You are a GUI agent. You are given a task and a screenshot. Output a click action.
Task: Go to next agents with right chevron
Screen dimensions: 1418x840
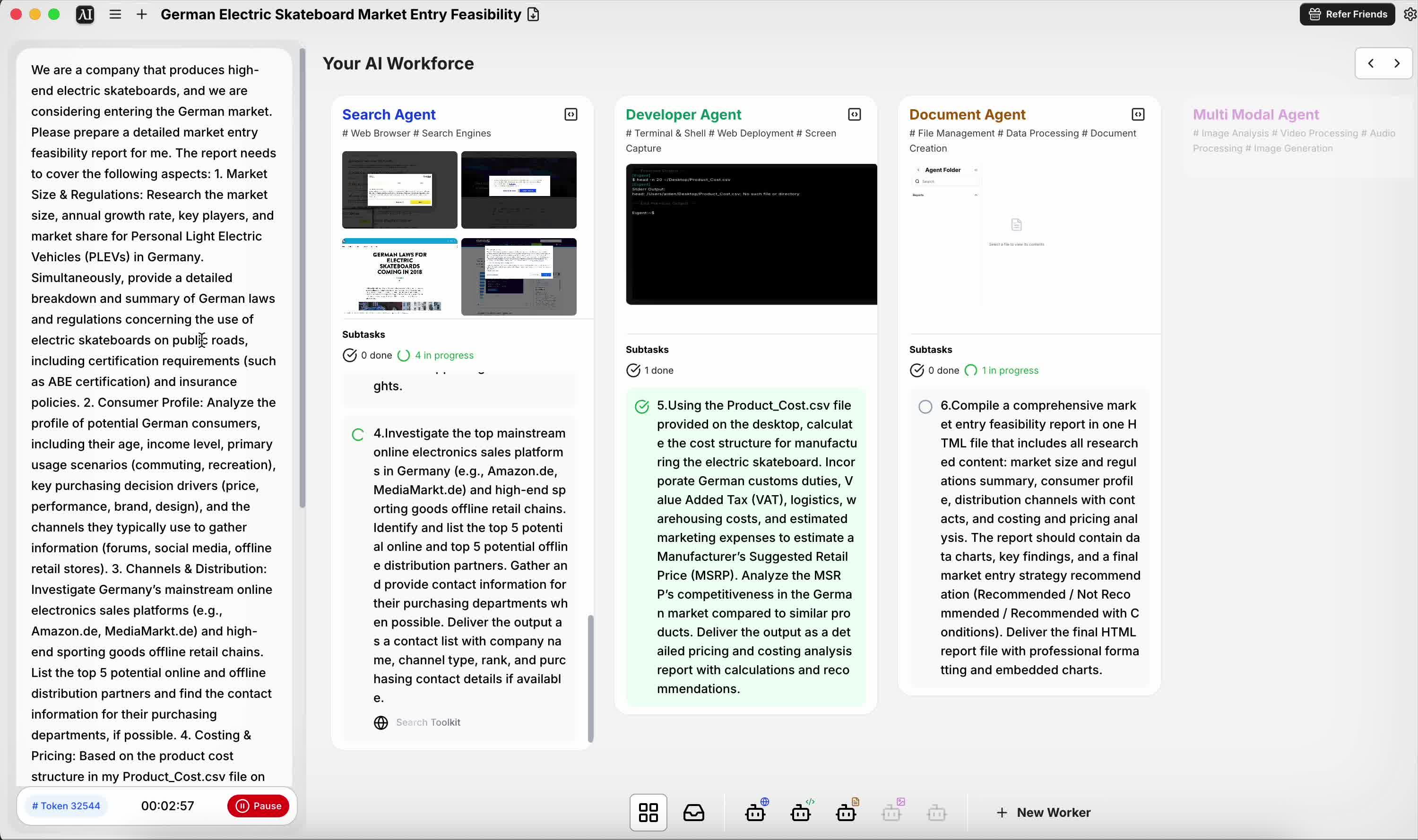pos(1397,63)
